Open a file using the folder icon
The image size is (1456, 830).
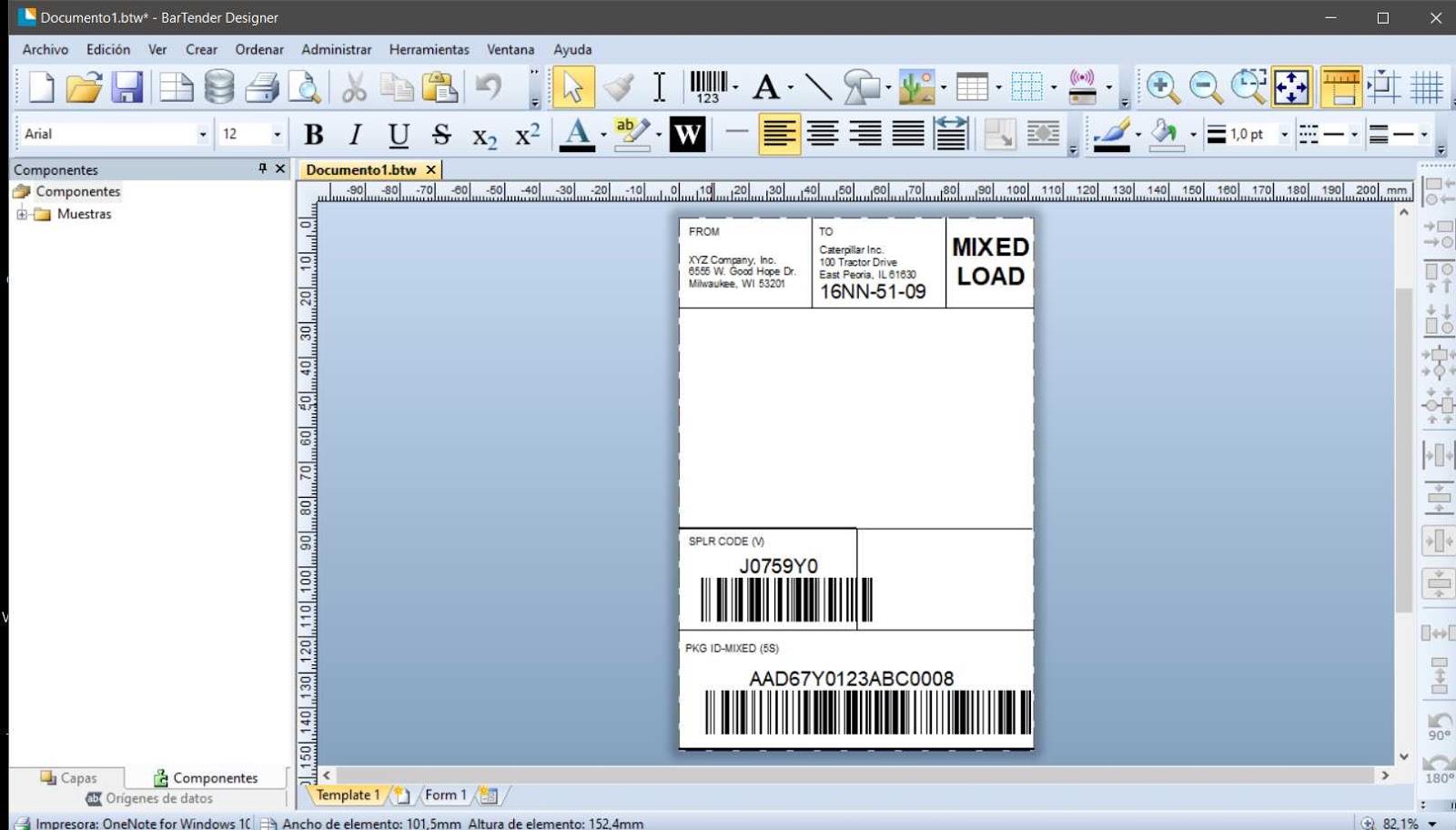click(x=84, y=87)
